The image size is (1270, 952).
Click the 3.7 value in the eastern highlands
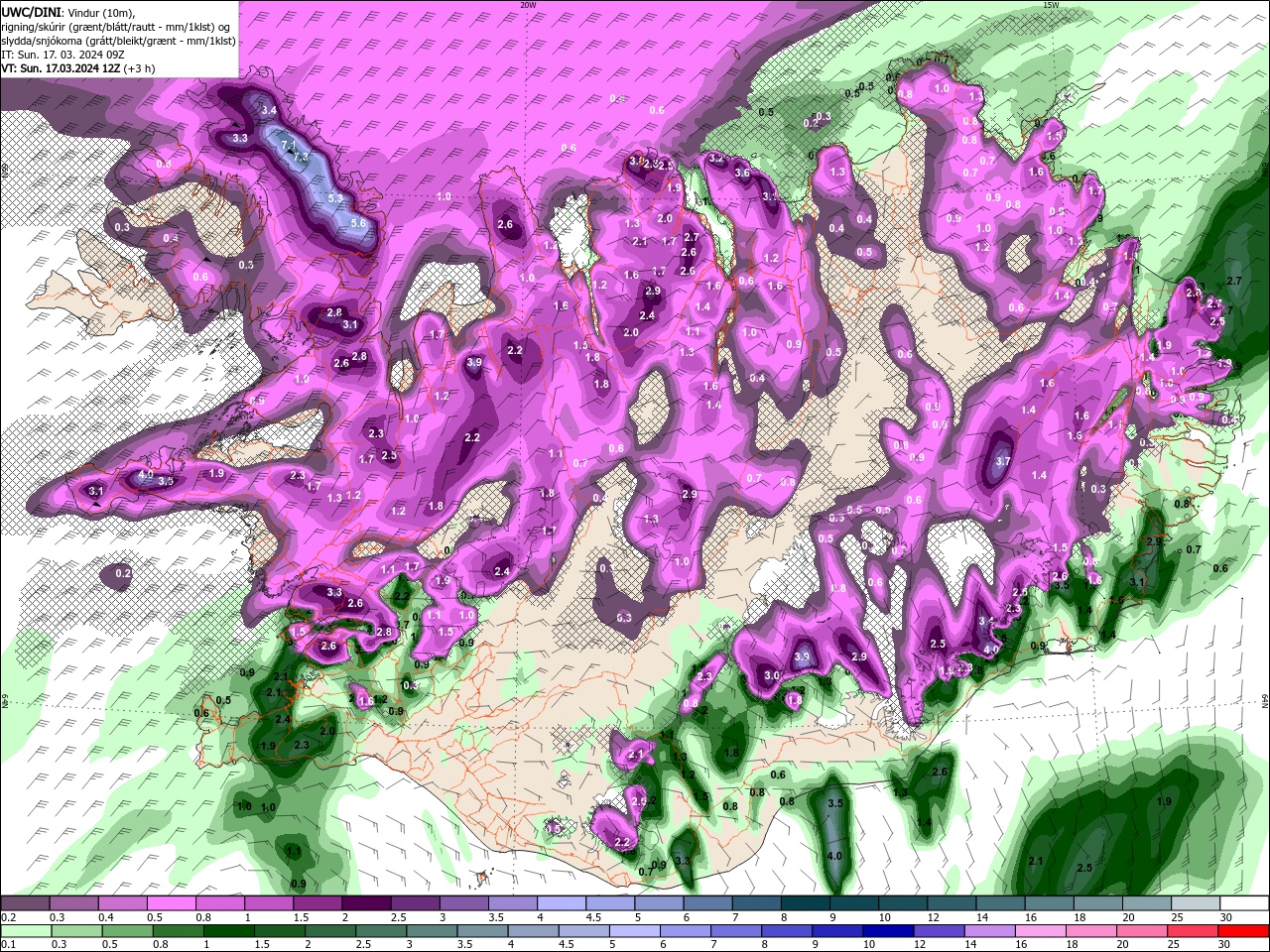tap(1002, 461)
